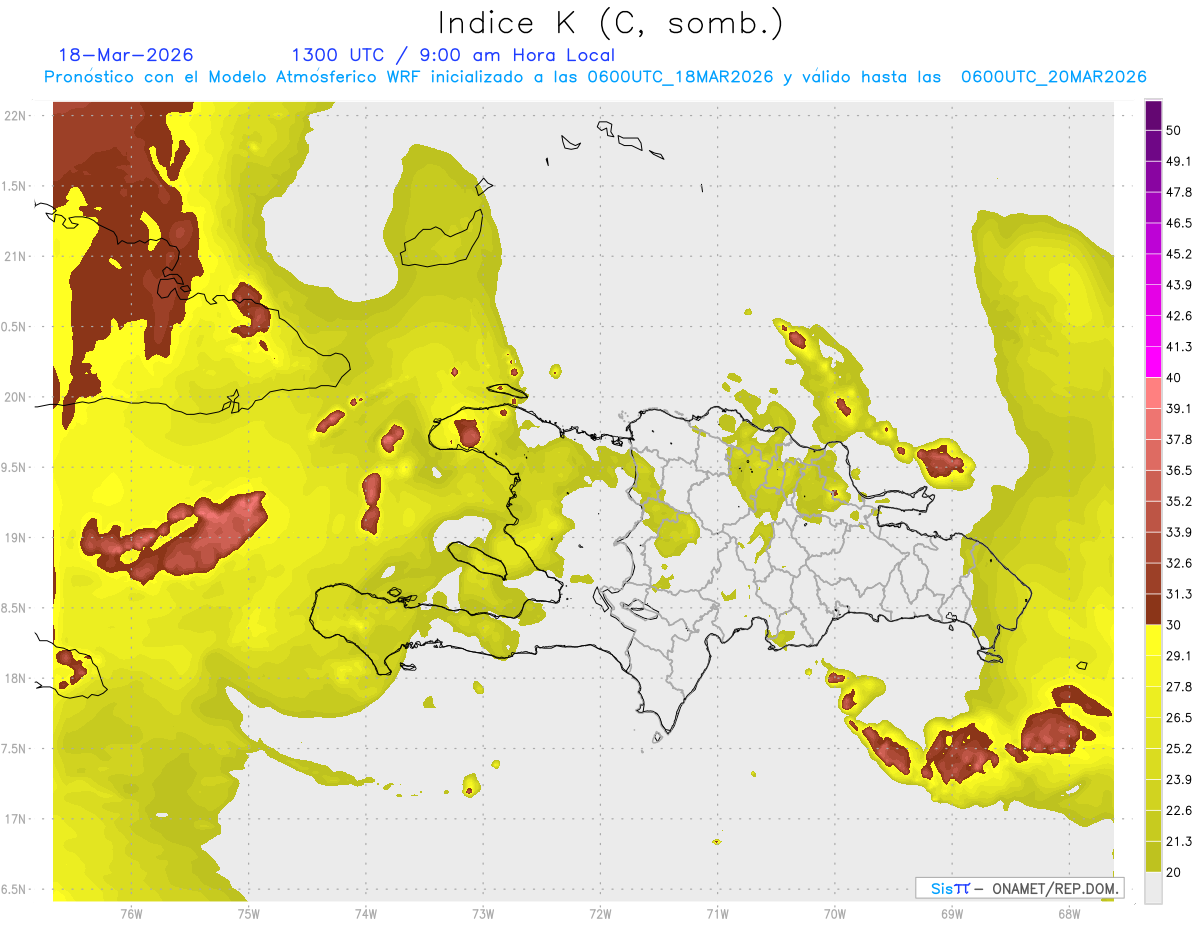This screenshot has height=927, width=1200.
Task: Click the 17N latitude axis label
Action: 14,819
